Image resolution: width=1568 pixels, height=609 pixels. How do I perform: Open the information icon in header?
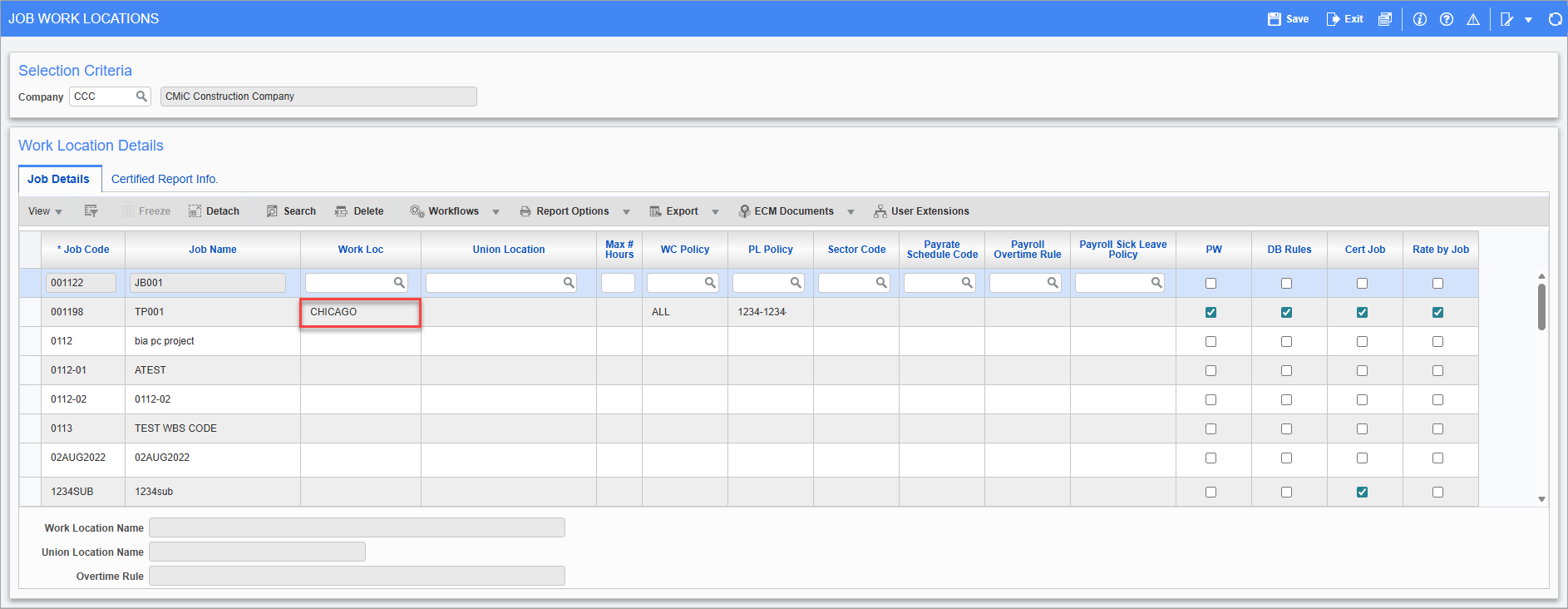[x=1420, y=19]
